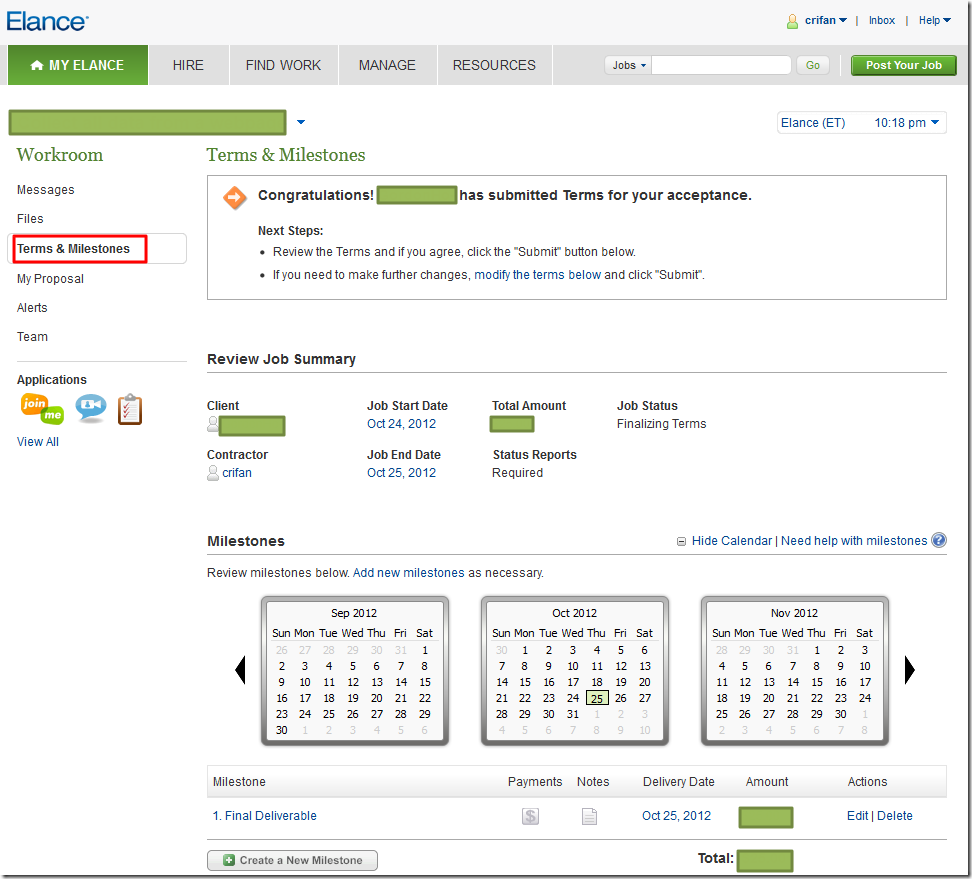Select Messages in the Workroom sidebar

point(46,190)
